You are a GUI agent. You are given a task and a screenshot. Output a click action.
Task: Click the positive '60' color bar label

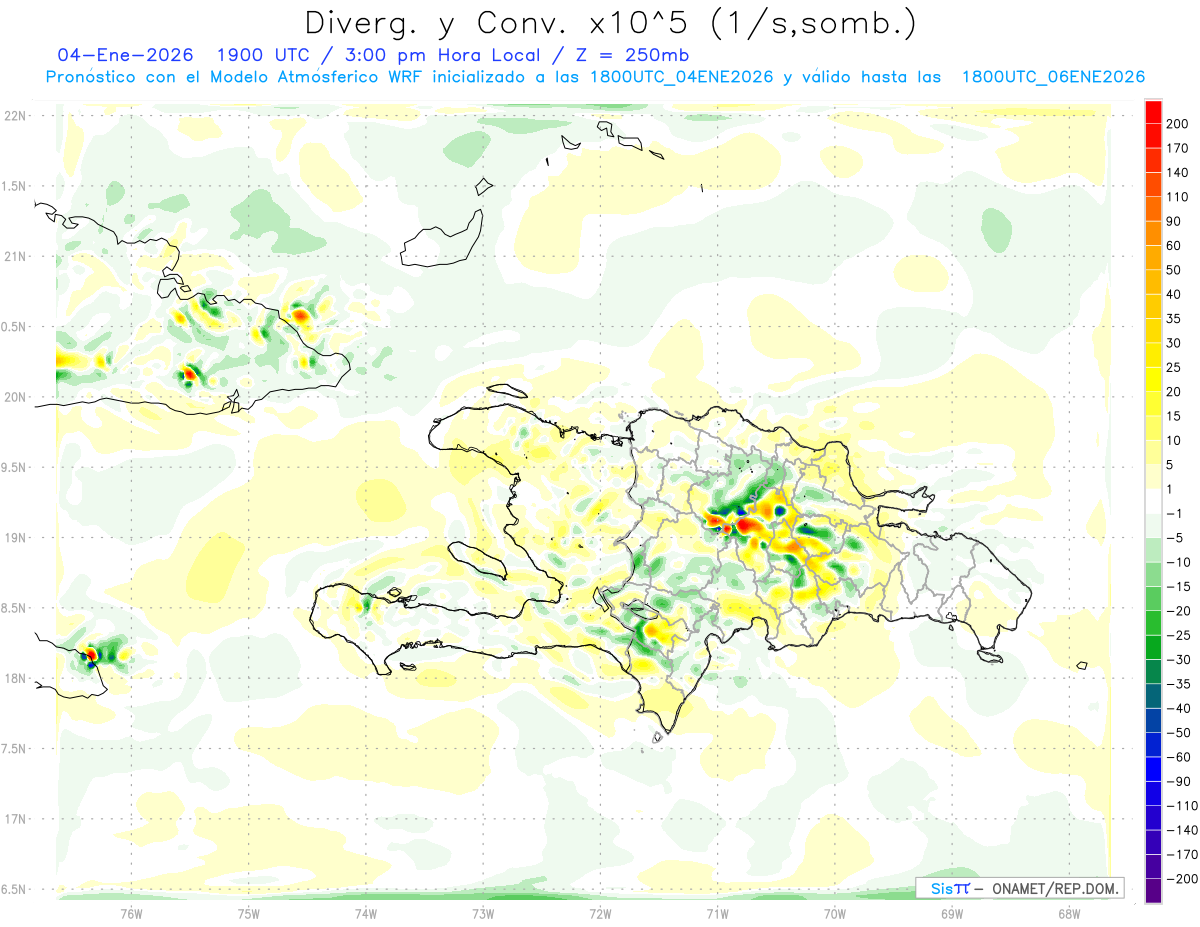tap(1174, 245)
